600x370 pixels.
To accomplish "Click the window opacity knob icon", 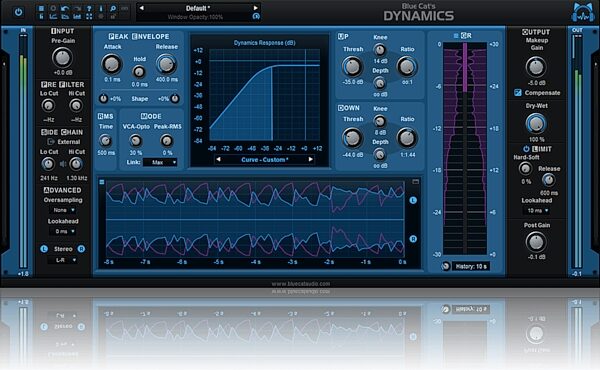I will (x=256, y=16).
